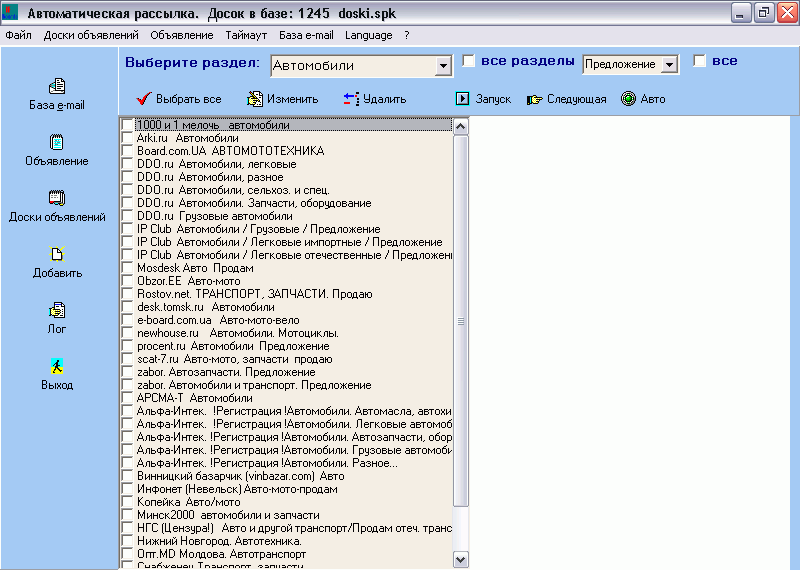Click the Изменить edit icon
The image size is (800, 570).
point(255,98)
